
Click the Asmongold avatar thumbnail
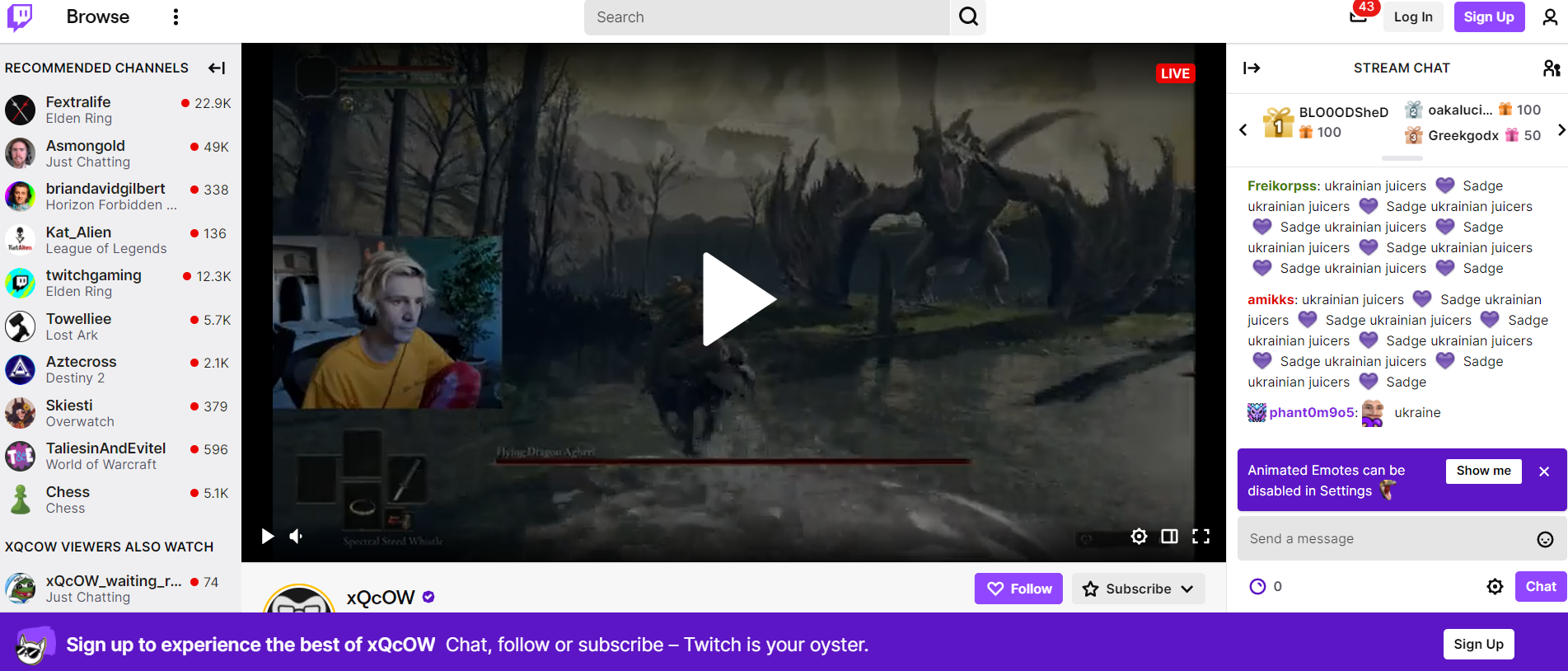tap(21, 153)
